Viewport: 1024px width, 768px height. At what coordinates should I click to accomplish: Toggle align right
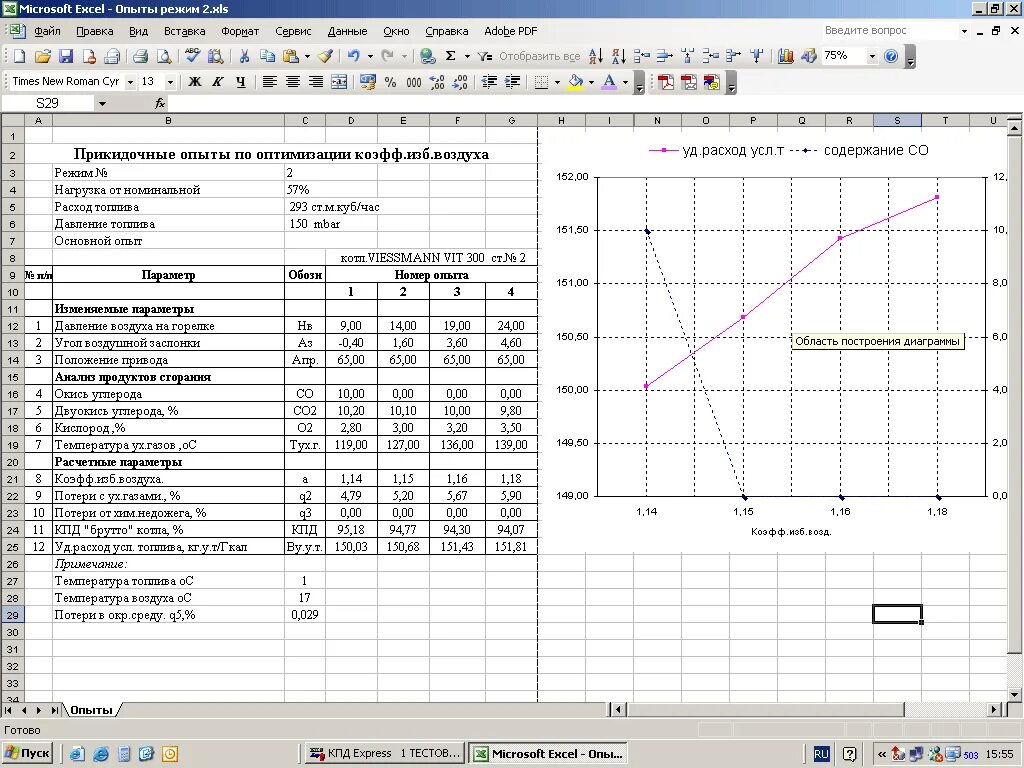coord(316,82)
